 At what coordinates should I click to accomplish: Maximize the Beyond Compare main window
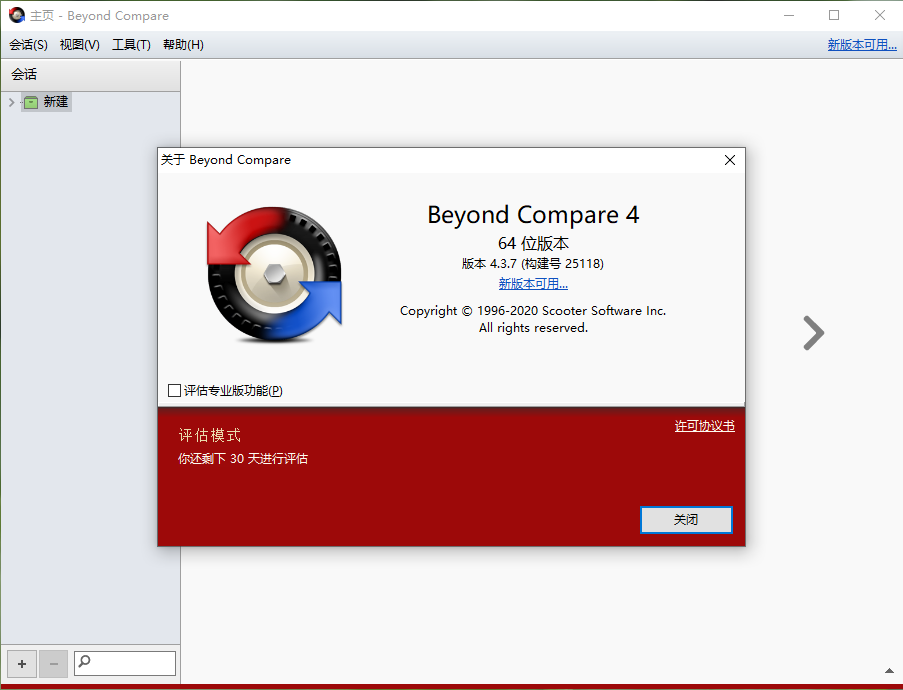pos(834,16)
